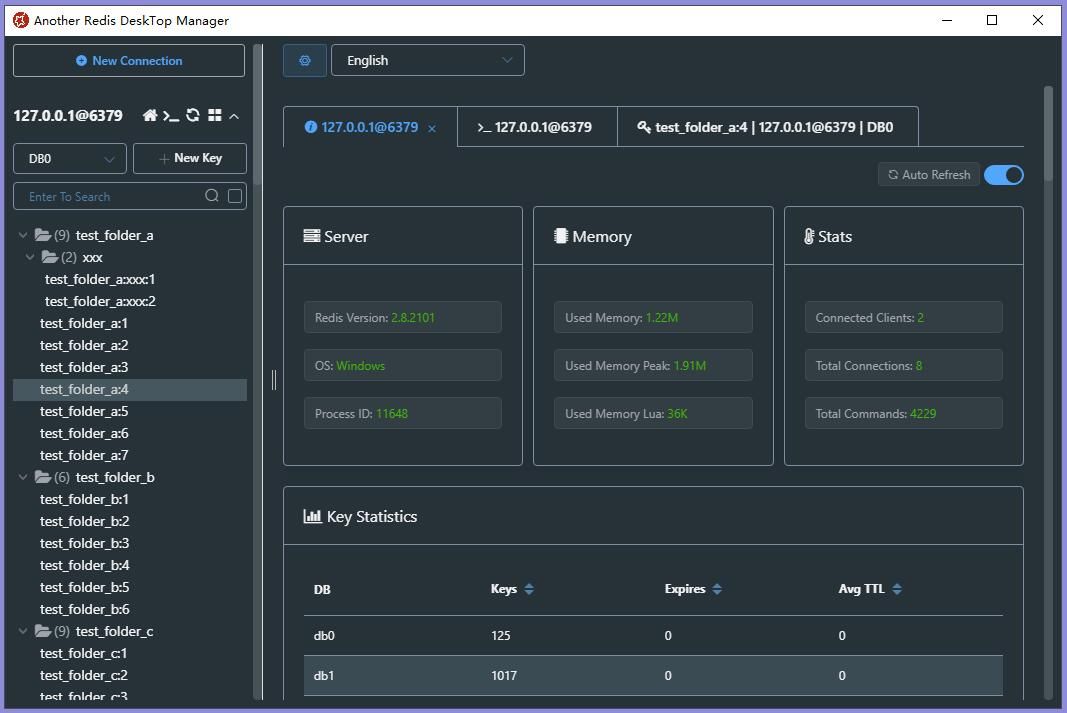Enable the Auto Refresh toggle switch
Viewport: 1067px width, 713px height.
pos(1003,175)
